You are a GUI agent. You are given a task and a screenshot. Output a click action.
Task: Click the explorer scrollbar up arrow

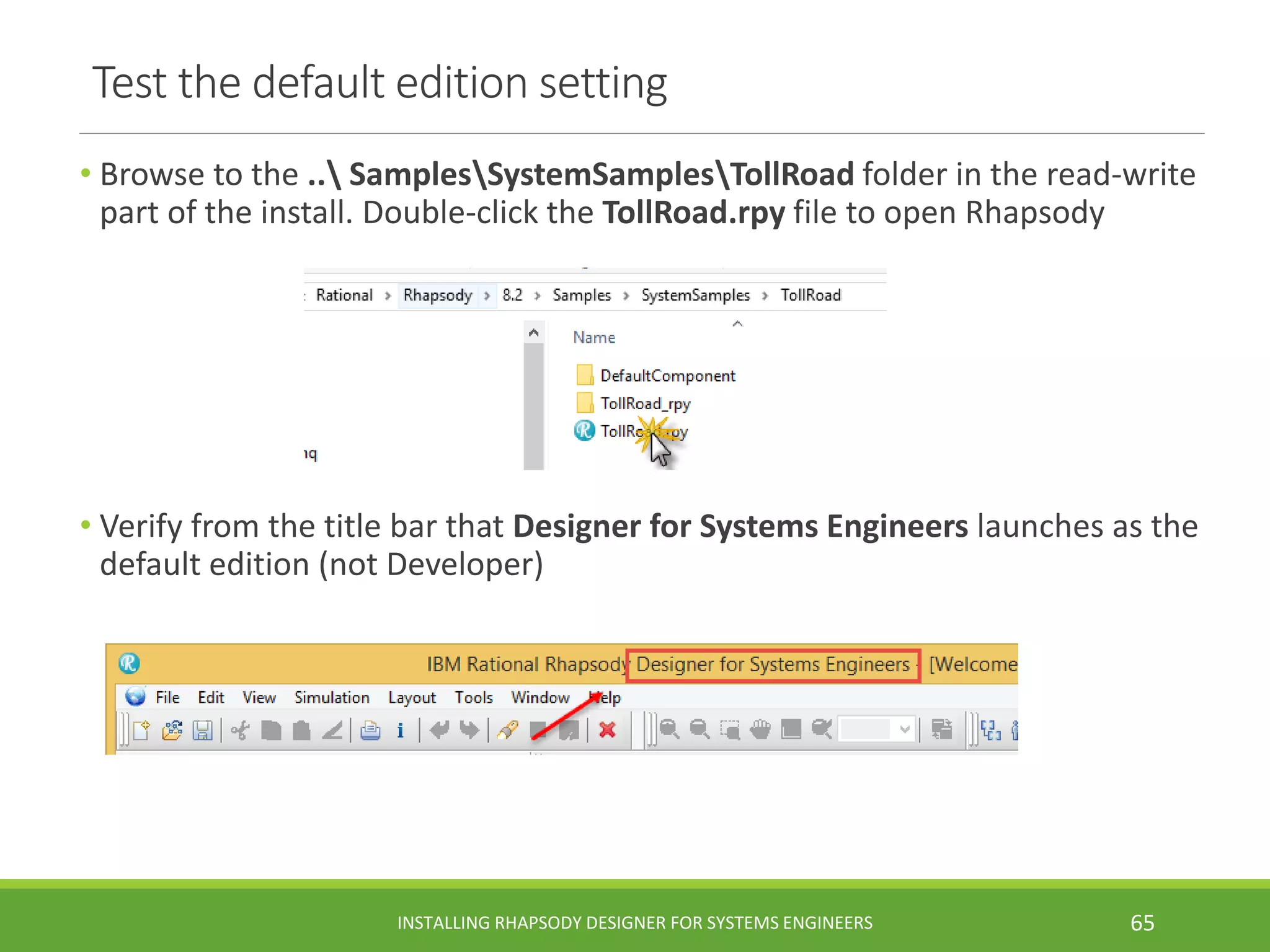pos(533,333)
